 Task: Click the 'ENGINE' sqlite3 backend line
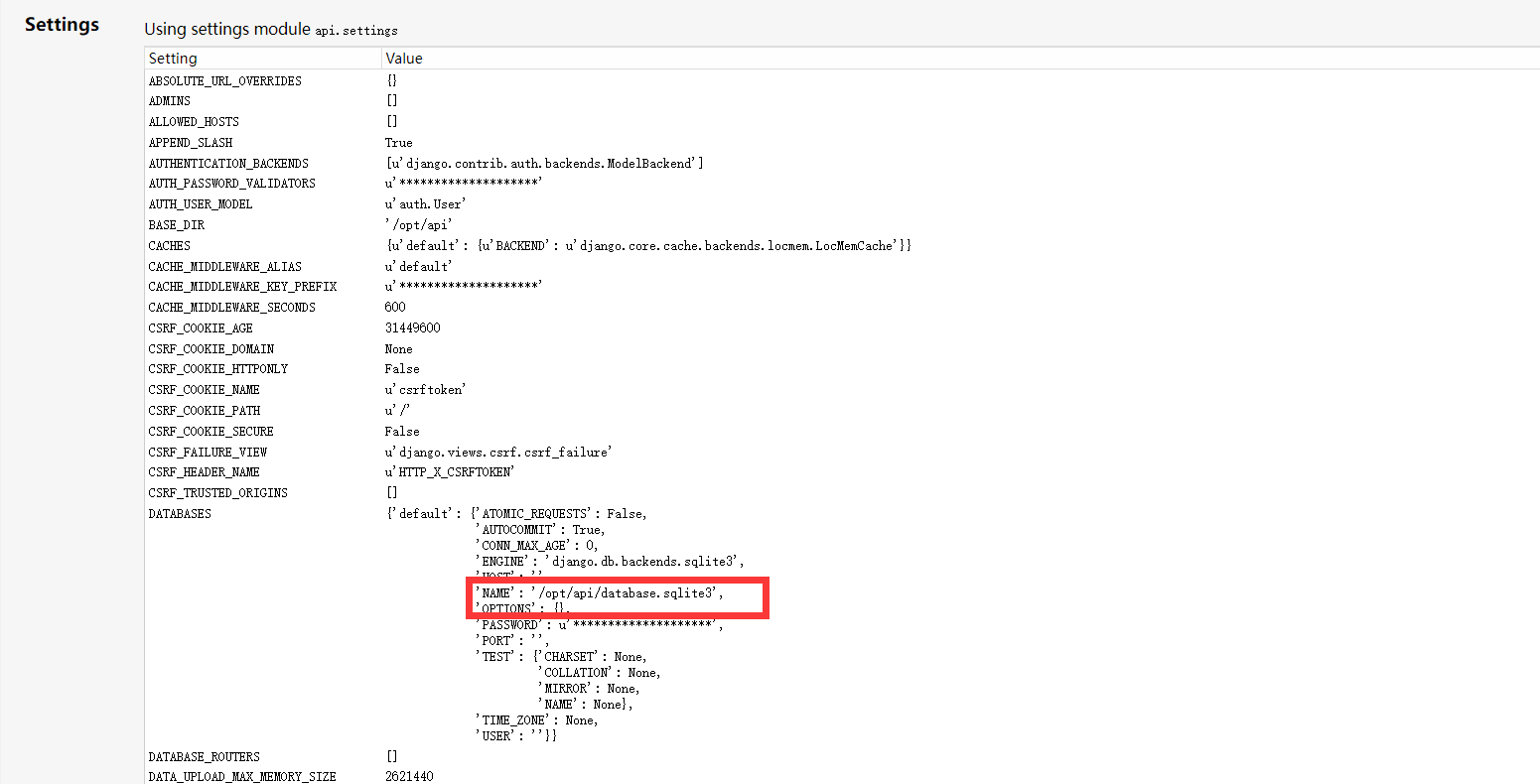(x=610, y=562)
